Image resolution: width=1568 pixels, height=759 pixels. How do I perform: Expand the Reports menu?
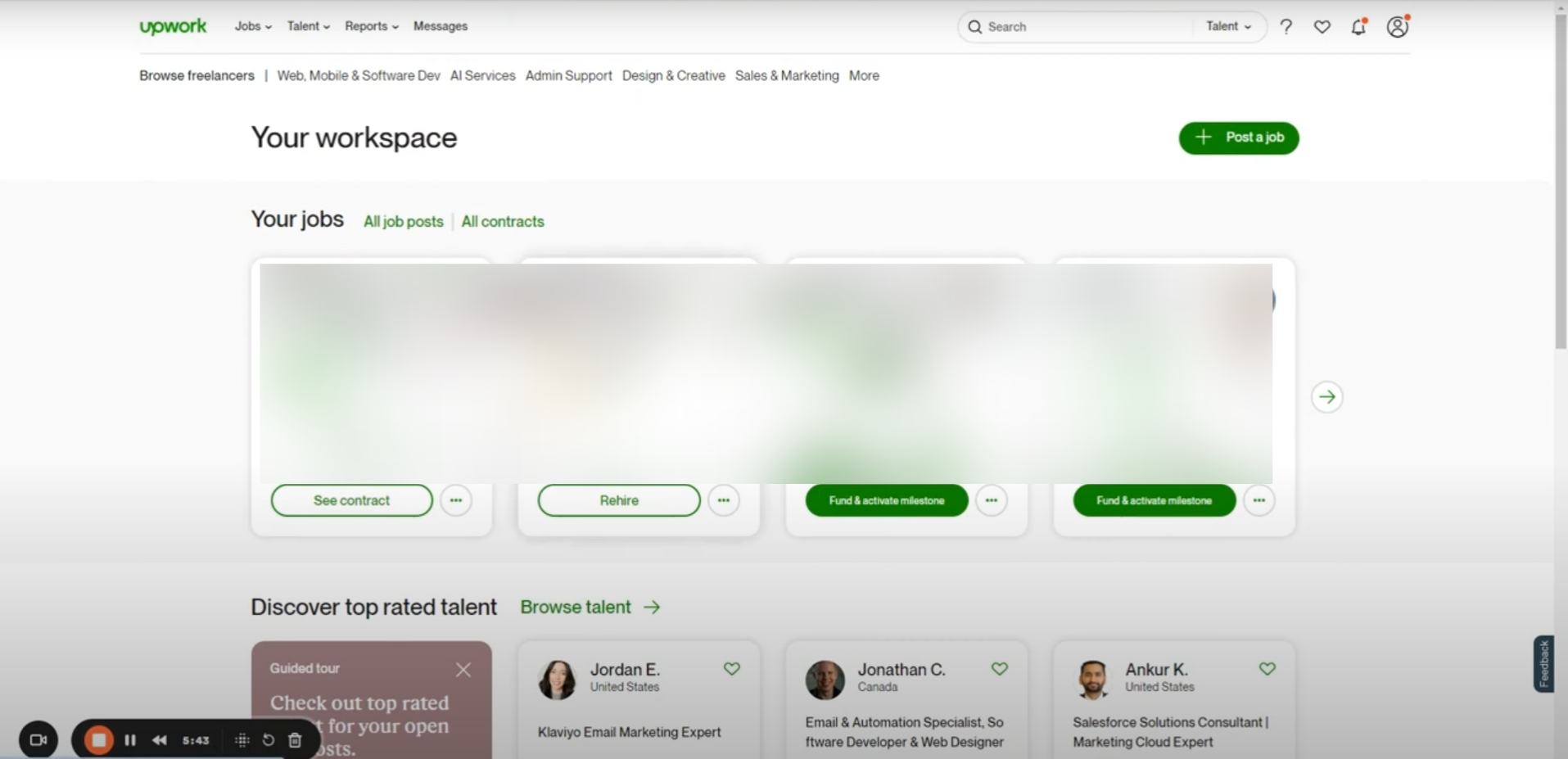pos(372,26)
